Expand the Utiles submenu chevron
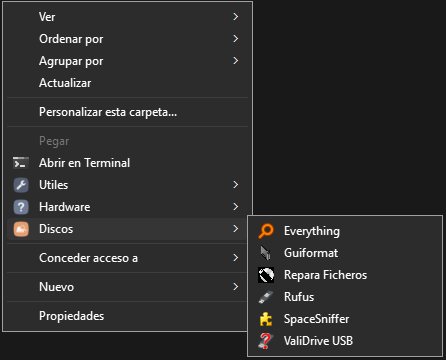 (x=236, y=185)
